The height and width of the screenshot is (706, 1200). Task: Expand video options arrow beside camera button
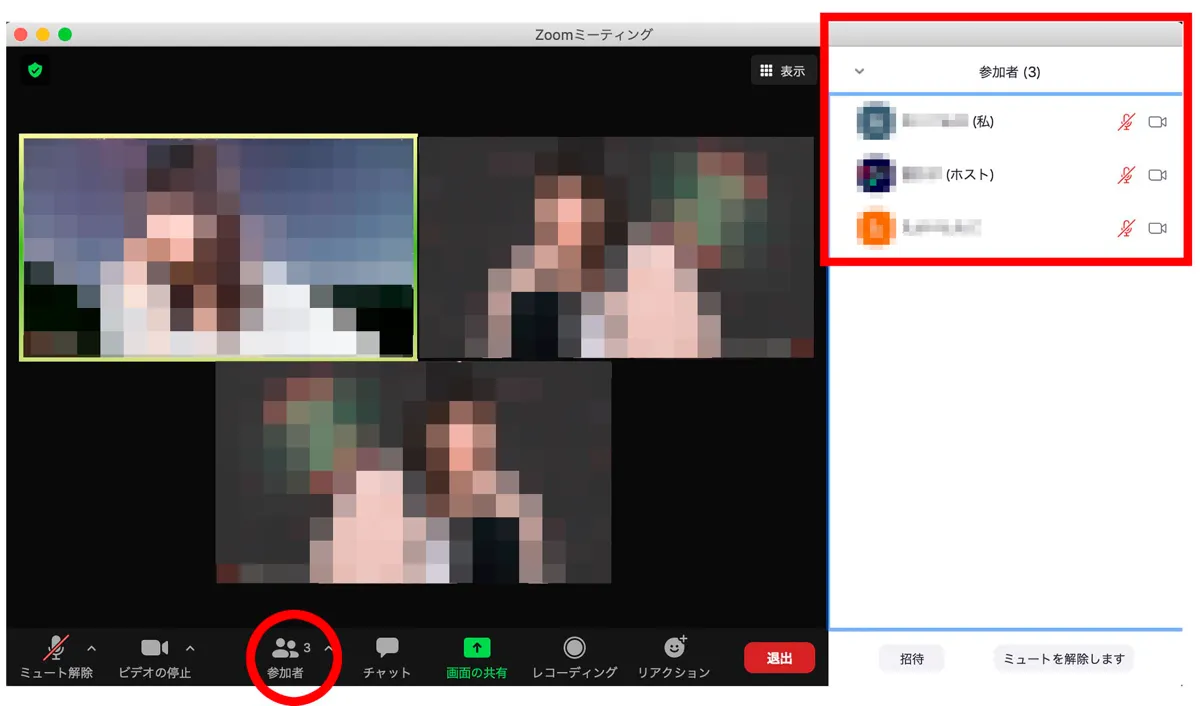coord(190,648)
